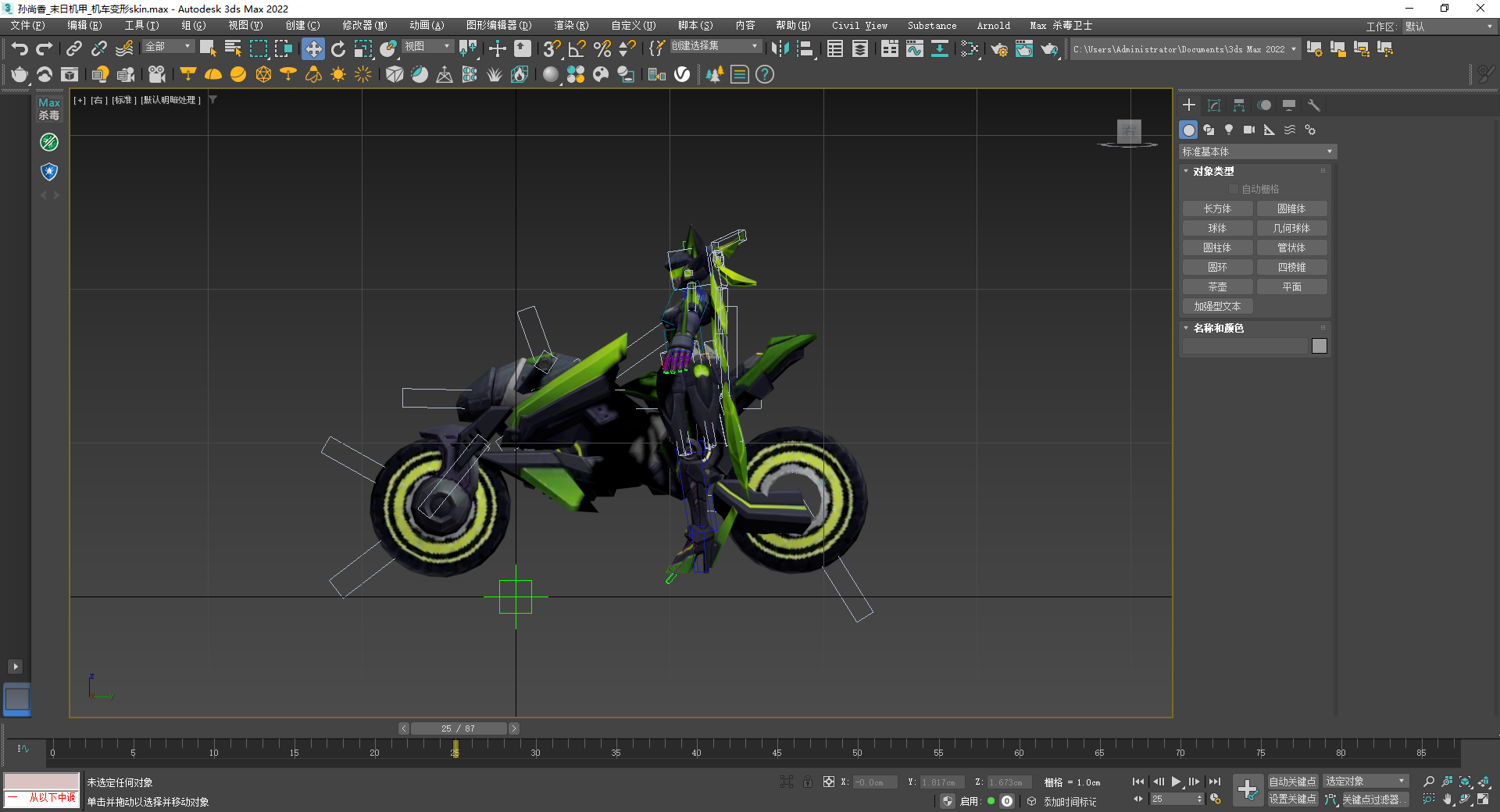This screenshot has width=1500, height=812.
Task: Click the Pan View hand icon
Action: point(1448,799)
